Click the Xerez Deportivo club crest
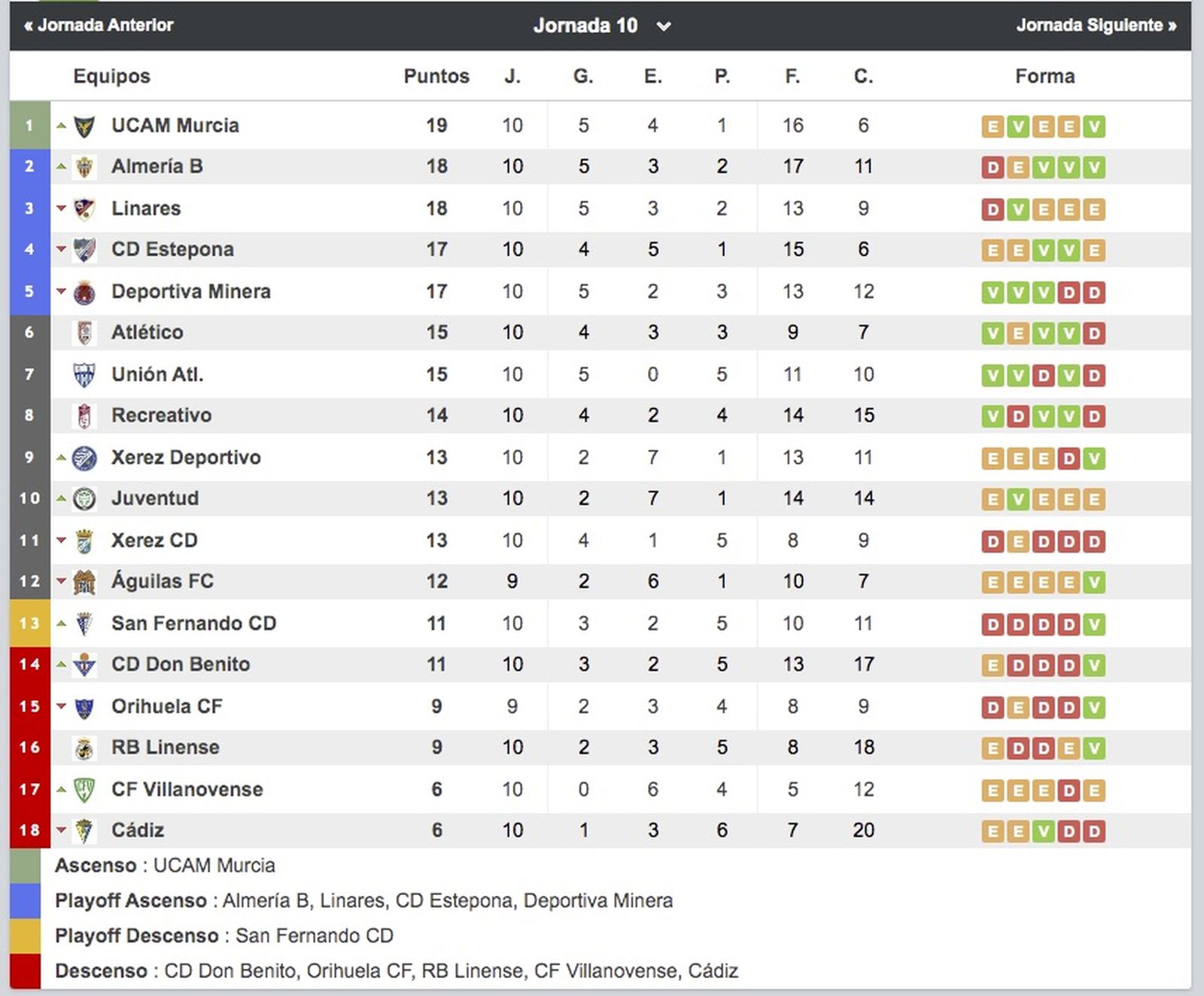The image size is (1204, 996). tap(85, 457)
